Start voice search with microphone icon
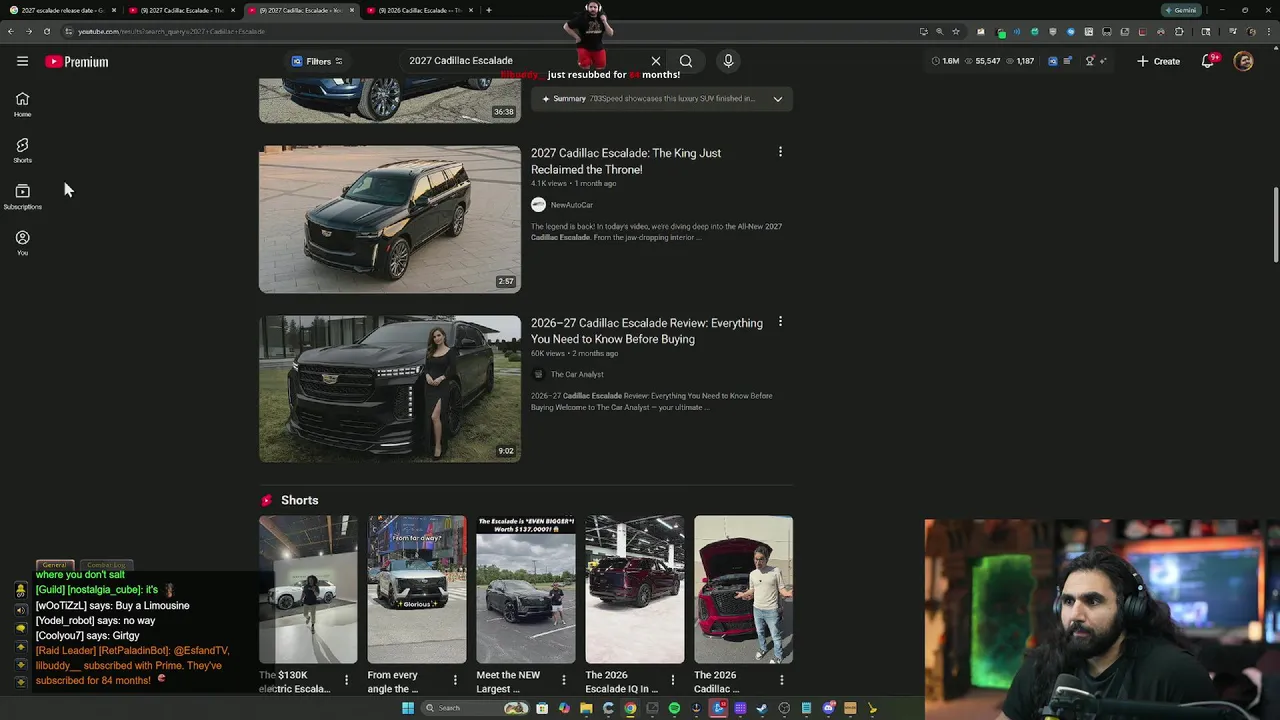 click(x=728, y=61)
